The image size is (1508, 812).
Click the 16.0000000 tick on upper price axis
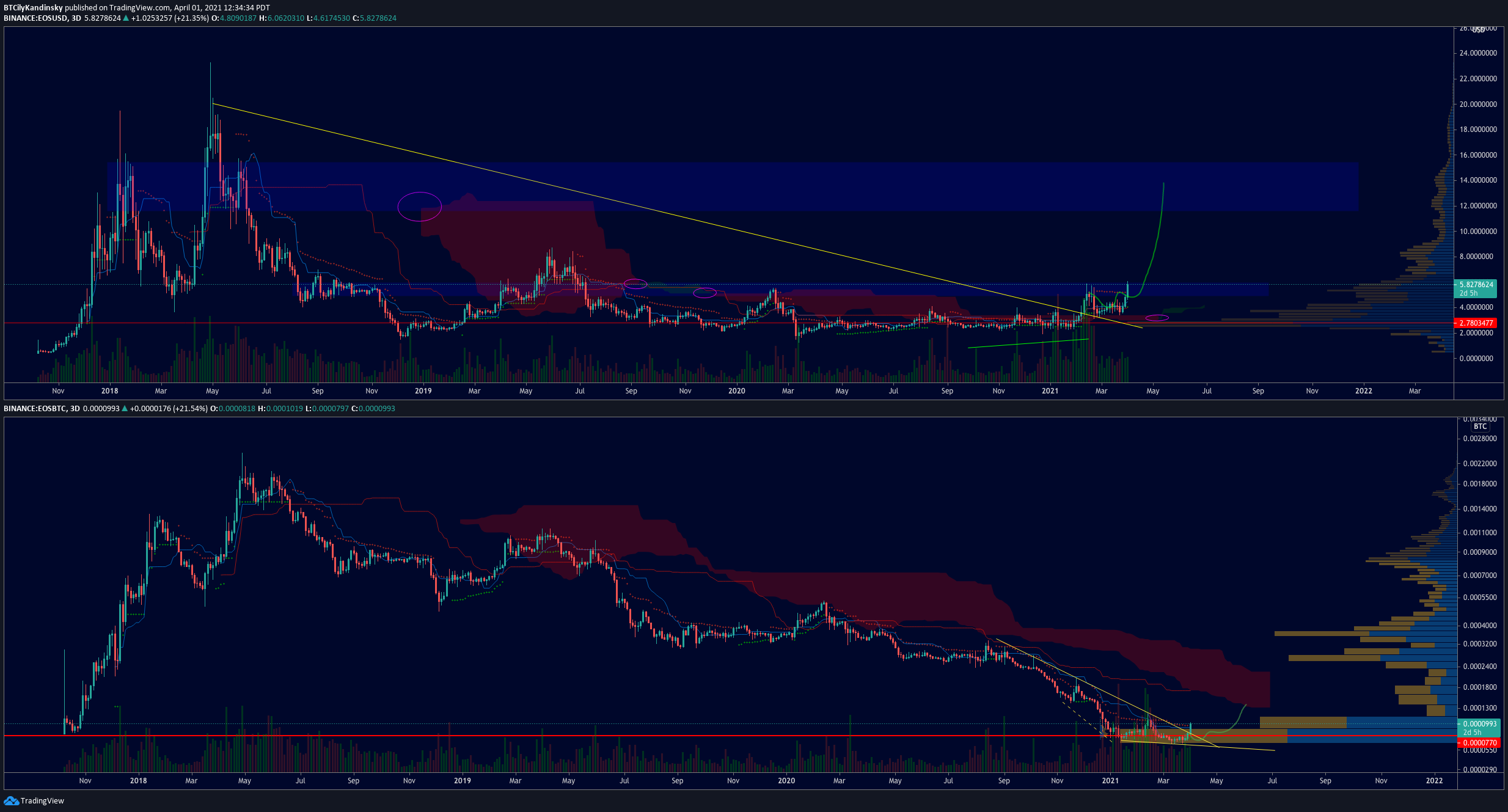pyautogui.click(x=1478, y=155)
